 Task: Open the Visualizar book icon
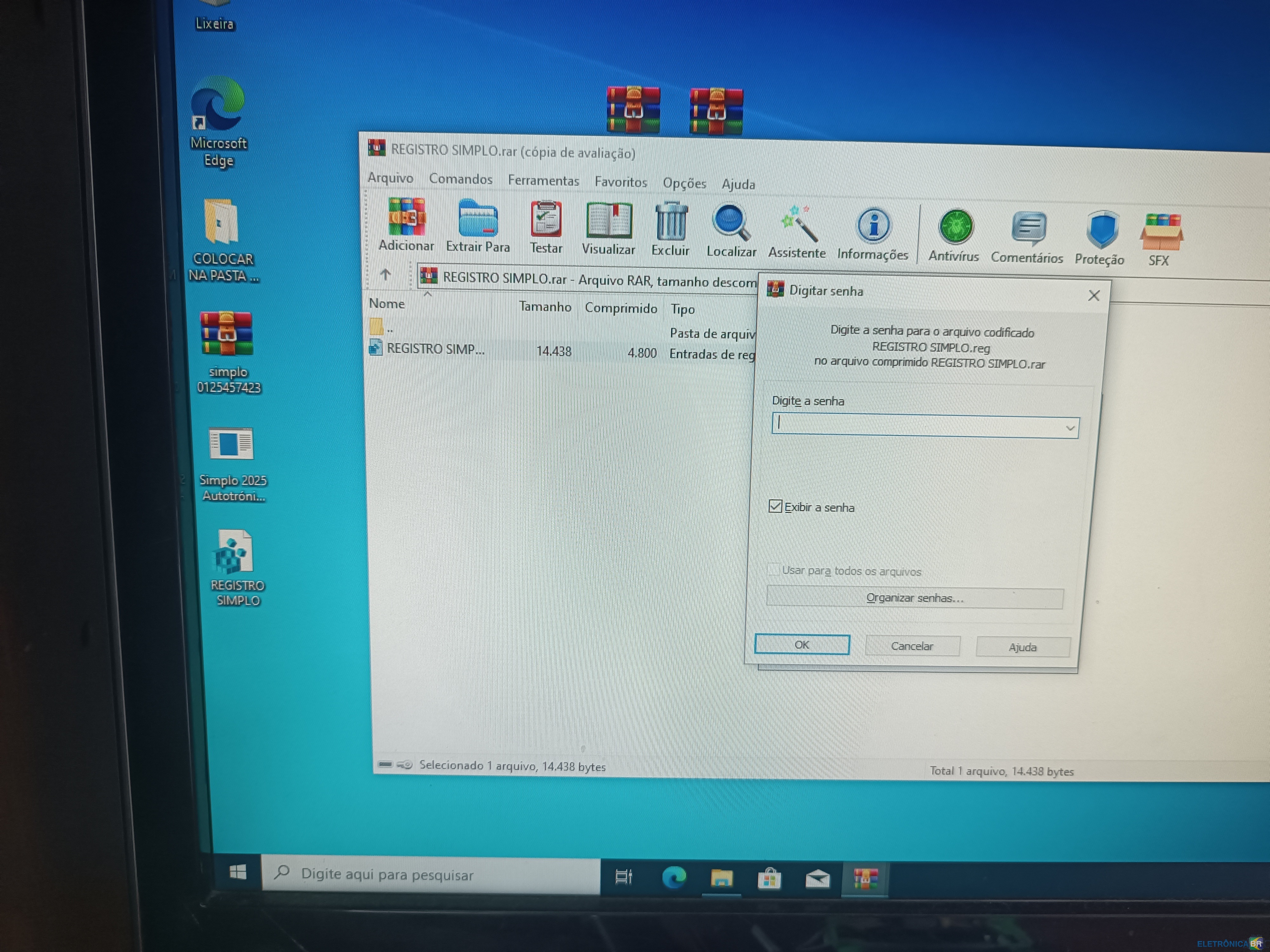(609, 221)
